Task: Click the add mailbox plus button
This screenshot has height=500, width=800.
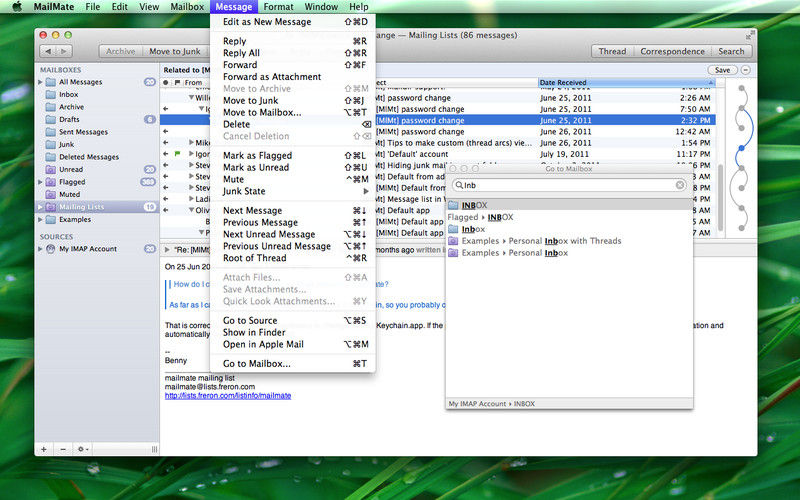Action: click(44, 449)
